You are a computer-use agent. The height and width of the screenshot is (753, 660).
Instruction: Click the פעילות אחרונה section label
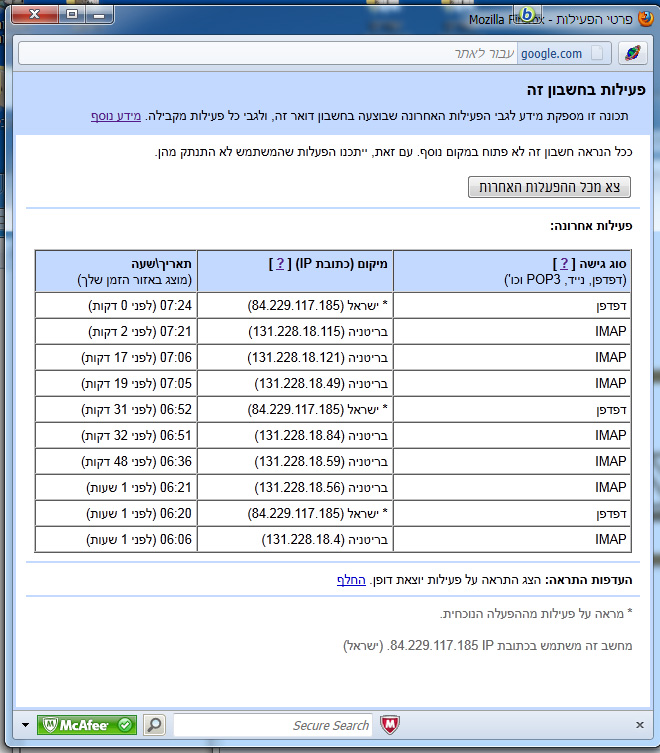[591, 226]
